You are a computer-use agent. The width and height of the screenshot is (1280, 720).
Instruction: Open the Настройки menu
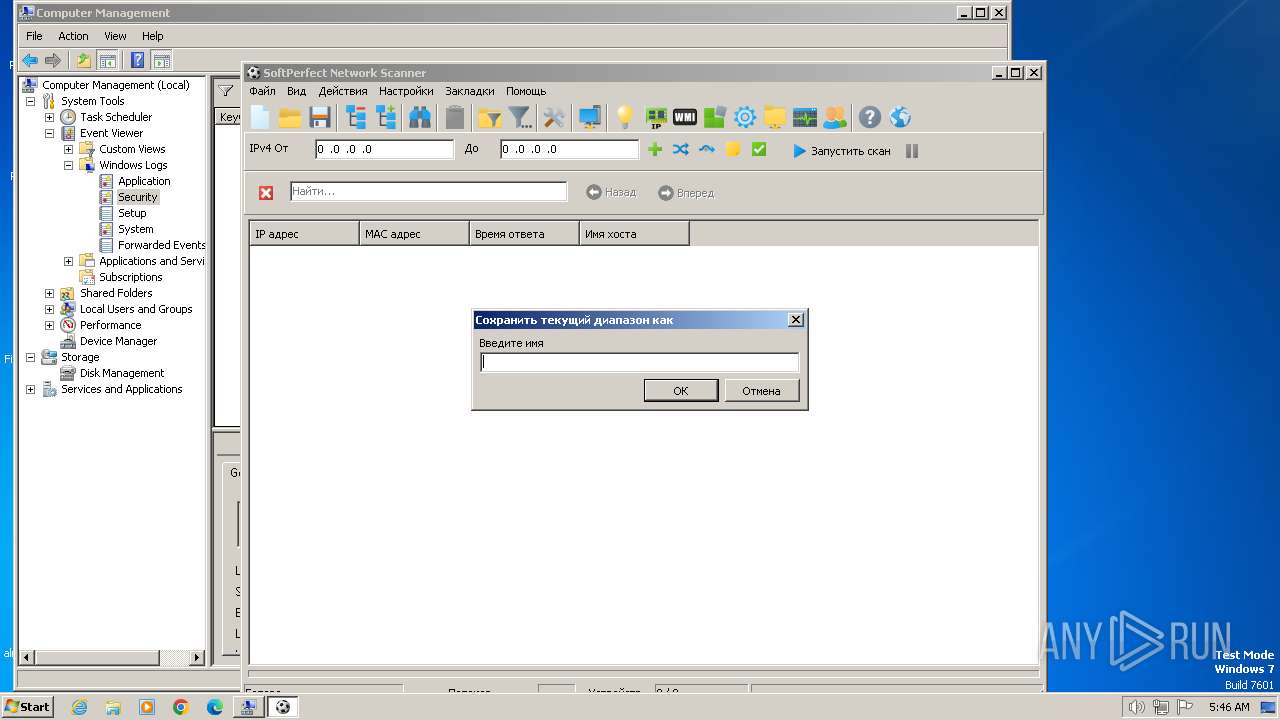(x=406, y=91)
